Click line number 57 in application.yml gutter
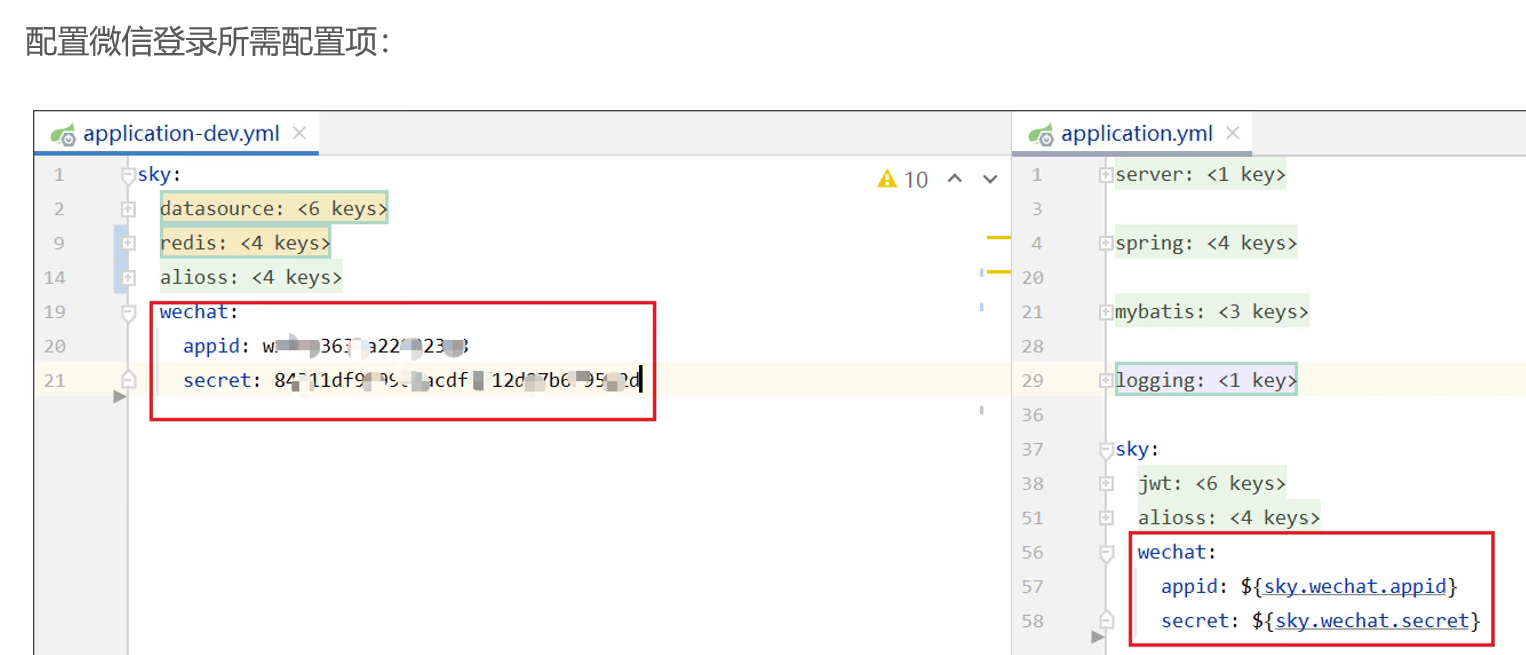1526x655 pixels. tap(1033, 586)
